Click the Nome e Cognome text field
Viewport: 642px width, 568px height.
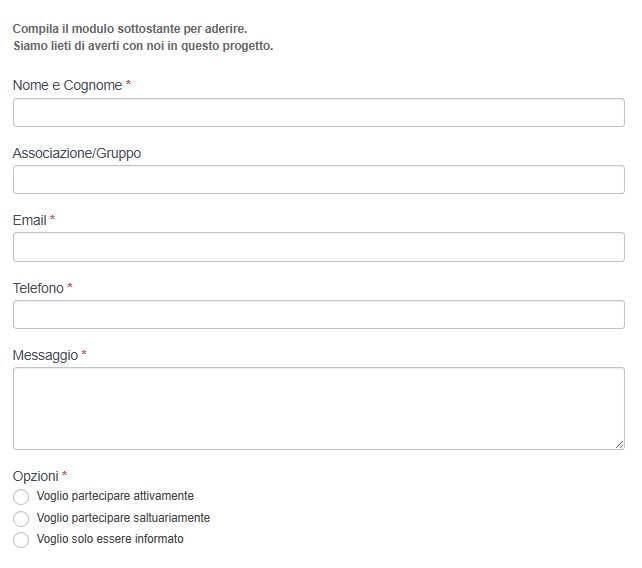319,112
